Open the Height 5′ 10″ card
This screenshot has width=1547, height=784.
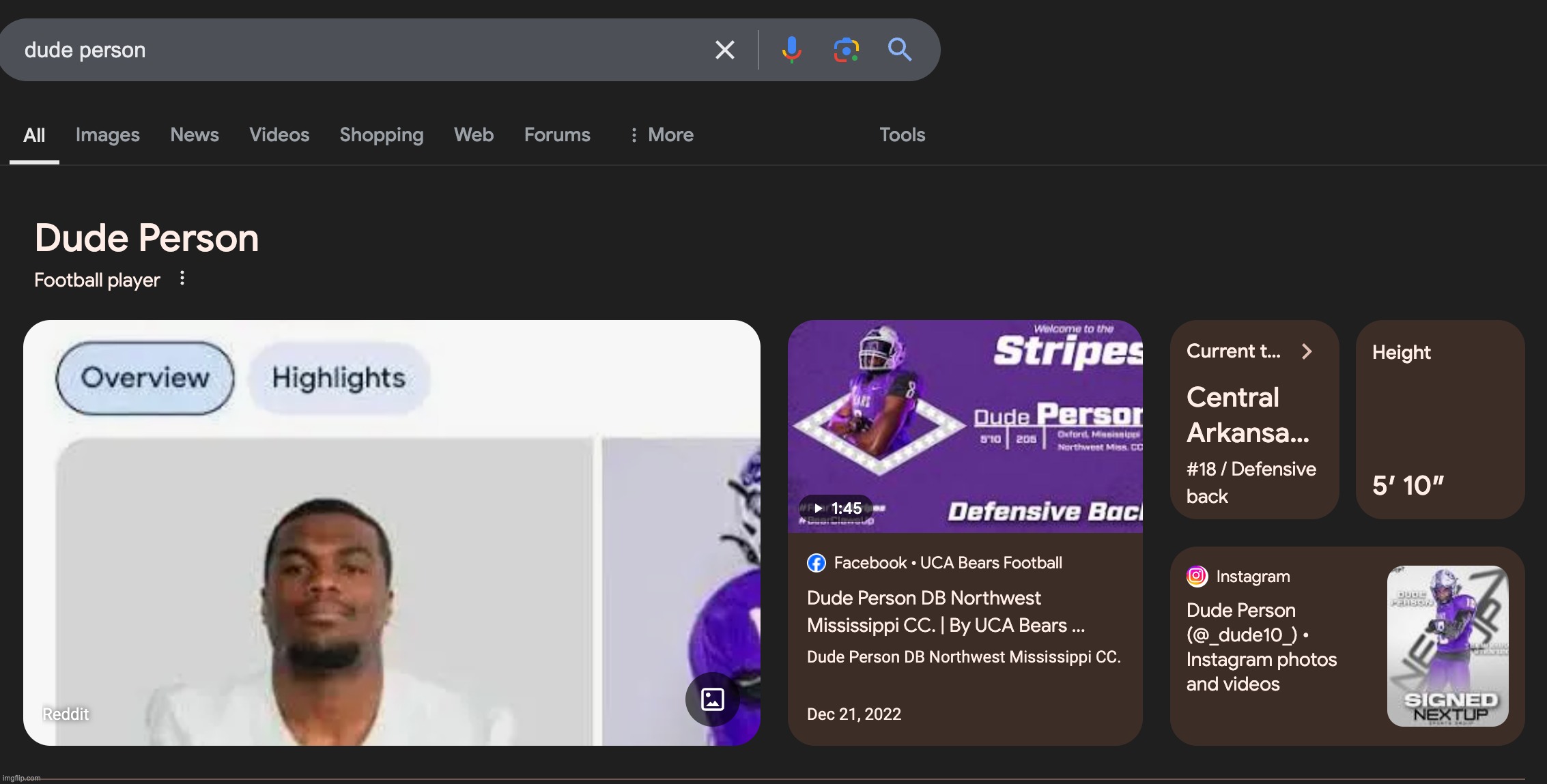pos(1440,420)
